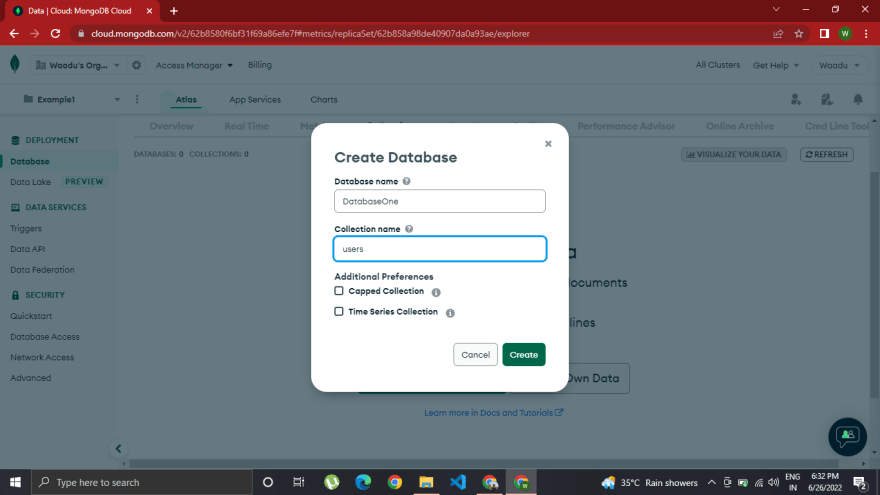880x495 pixels.
Task: Click Collection name help icon
Action: [x=409, y=229]
